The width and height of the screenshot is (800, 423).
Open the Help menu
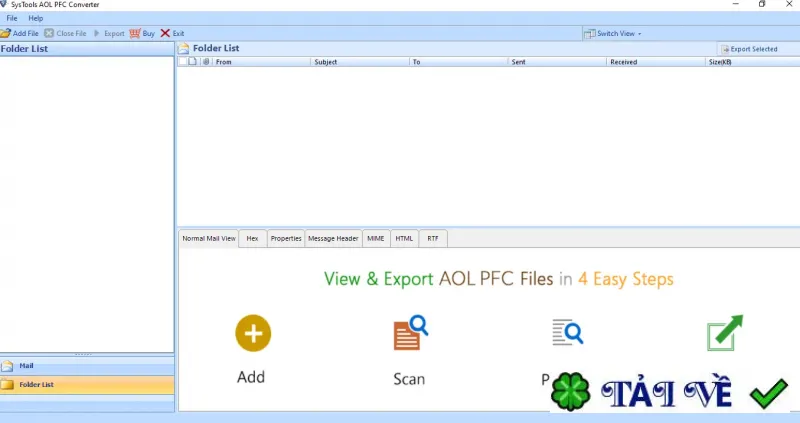coord(36,18)
